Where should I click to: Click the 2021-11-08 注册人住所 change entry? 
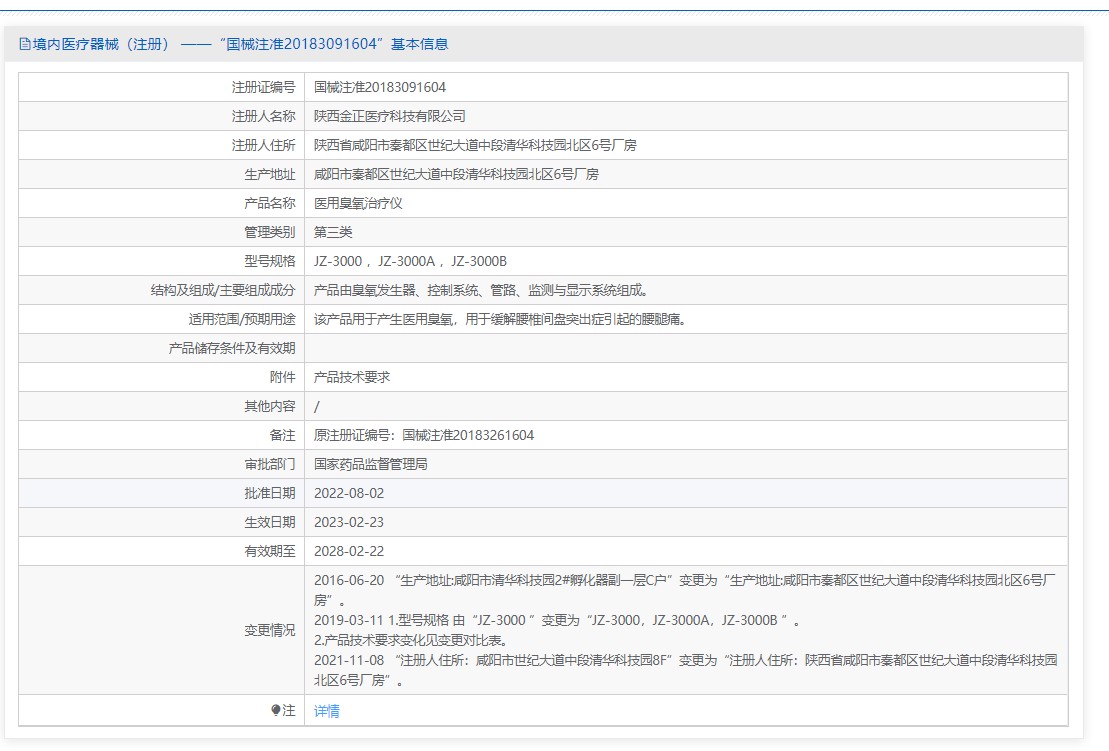(x=685, y=670)
